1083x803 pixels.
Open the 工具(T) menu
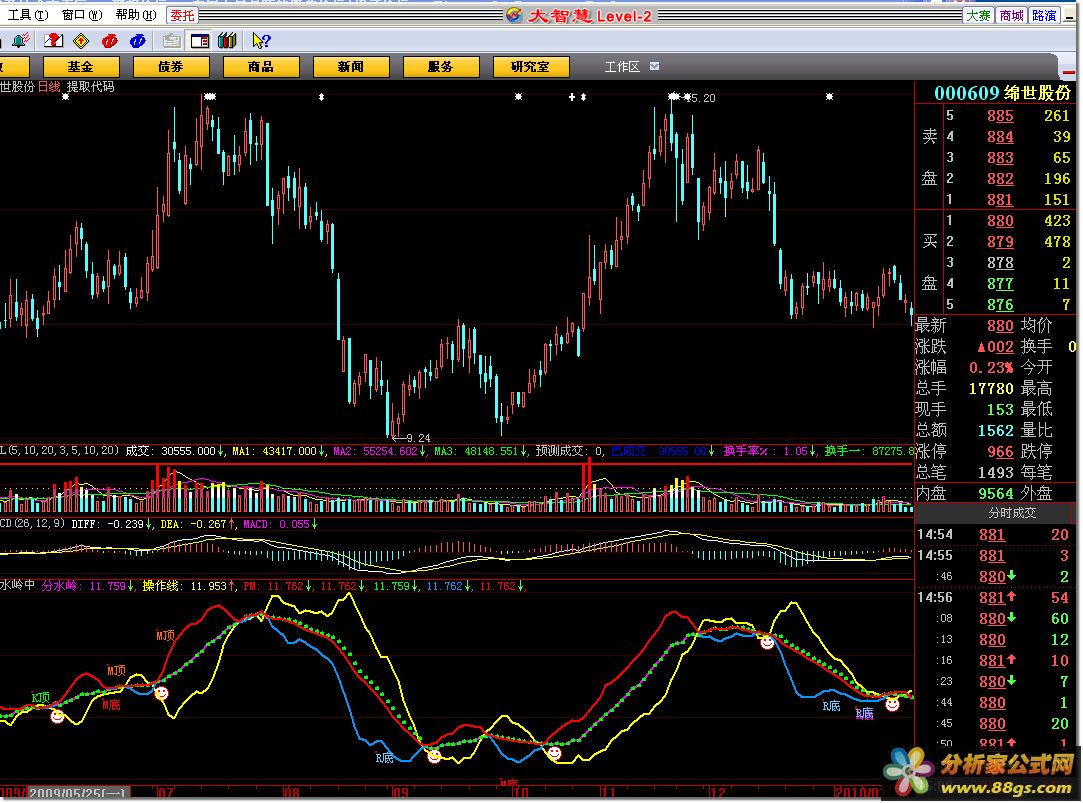27,15
